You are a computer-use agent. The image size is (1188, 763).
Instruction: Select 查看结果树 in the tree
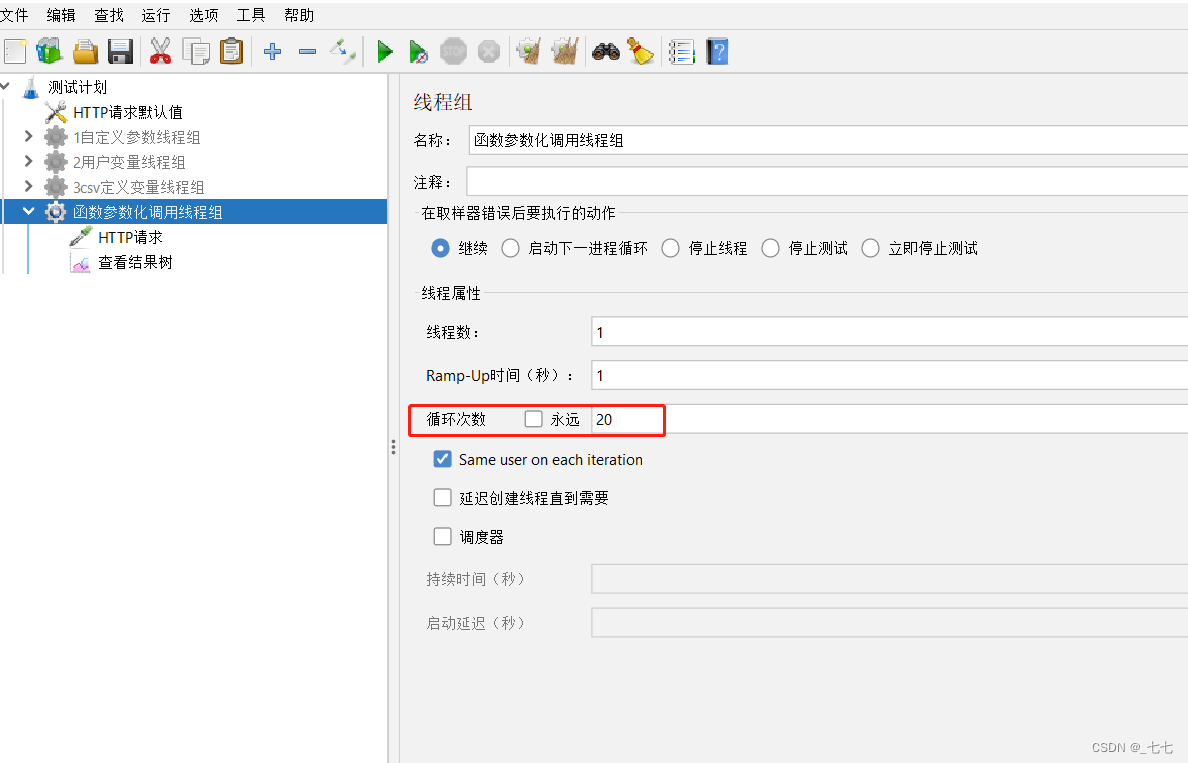(136, 262)
